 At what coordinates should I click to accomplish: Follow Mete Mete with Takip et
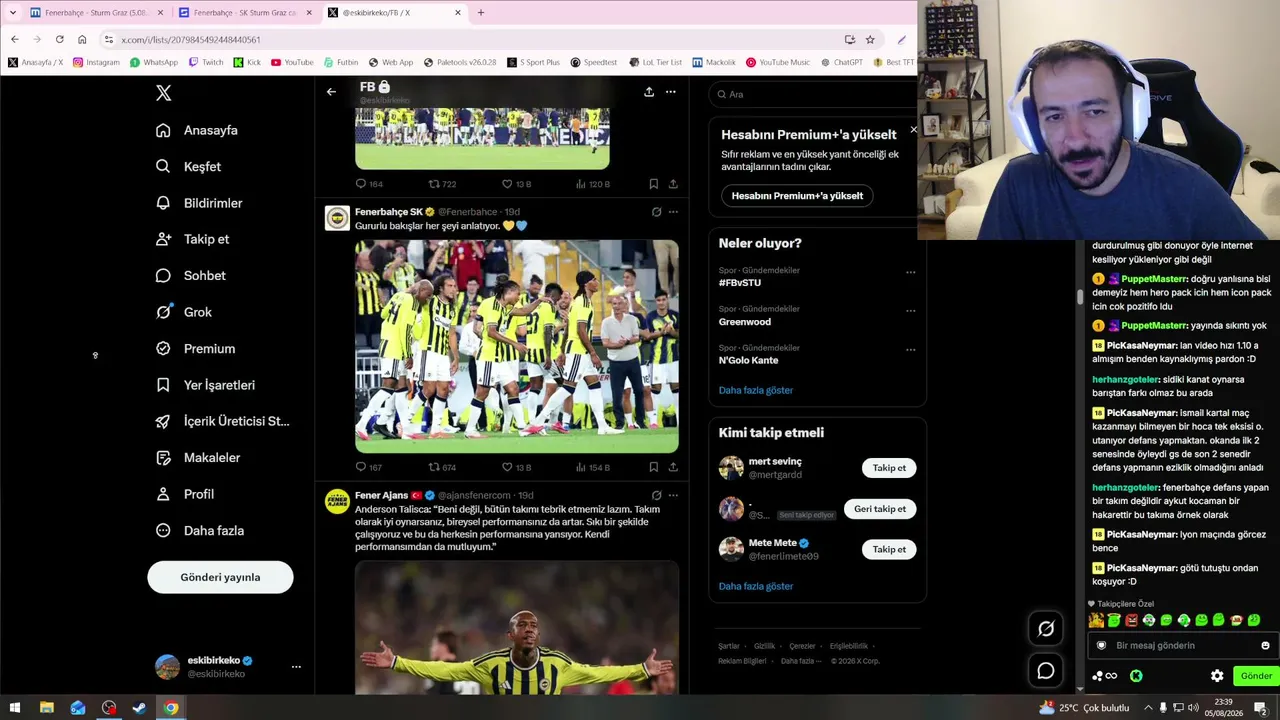(x=889, y=549)
